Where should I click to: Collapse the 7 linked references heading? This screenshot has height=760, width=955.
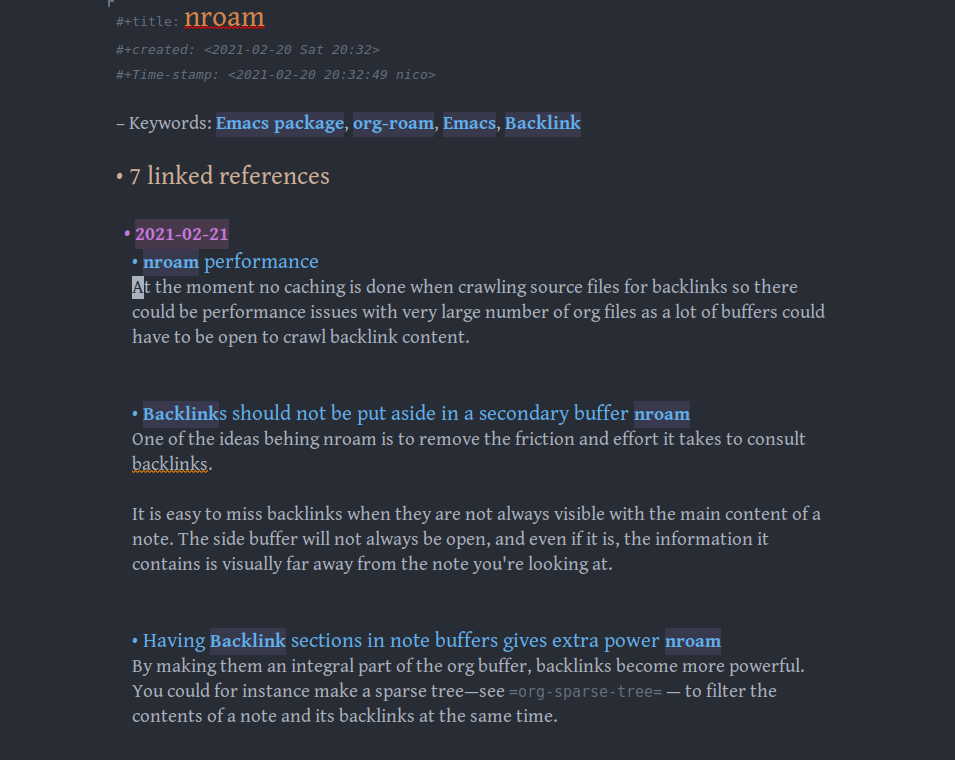tap(119, 177)
